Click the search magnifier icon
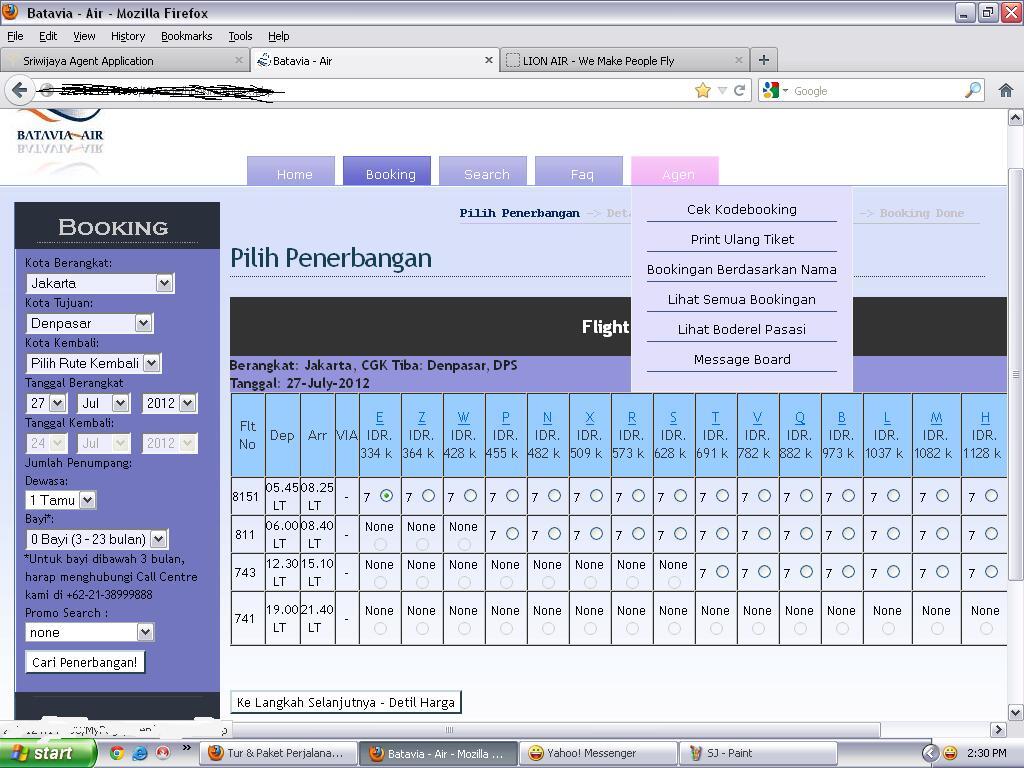This screenshot has height=768, width=1024. [973, 90]
